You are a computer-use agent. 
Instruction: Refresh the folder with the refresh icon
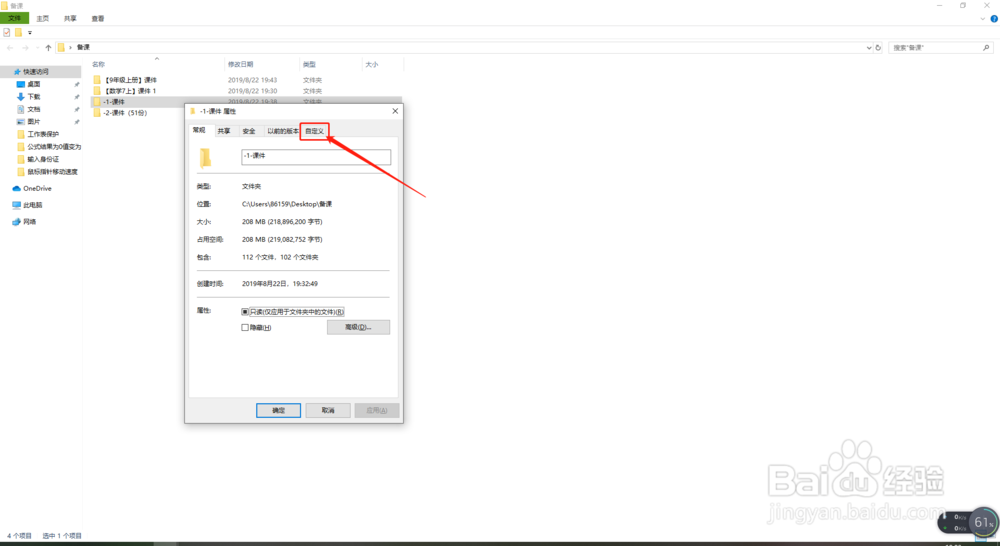pos(878,48)
